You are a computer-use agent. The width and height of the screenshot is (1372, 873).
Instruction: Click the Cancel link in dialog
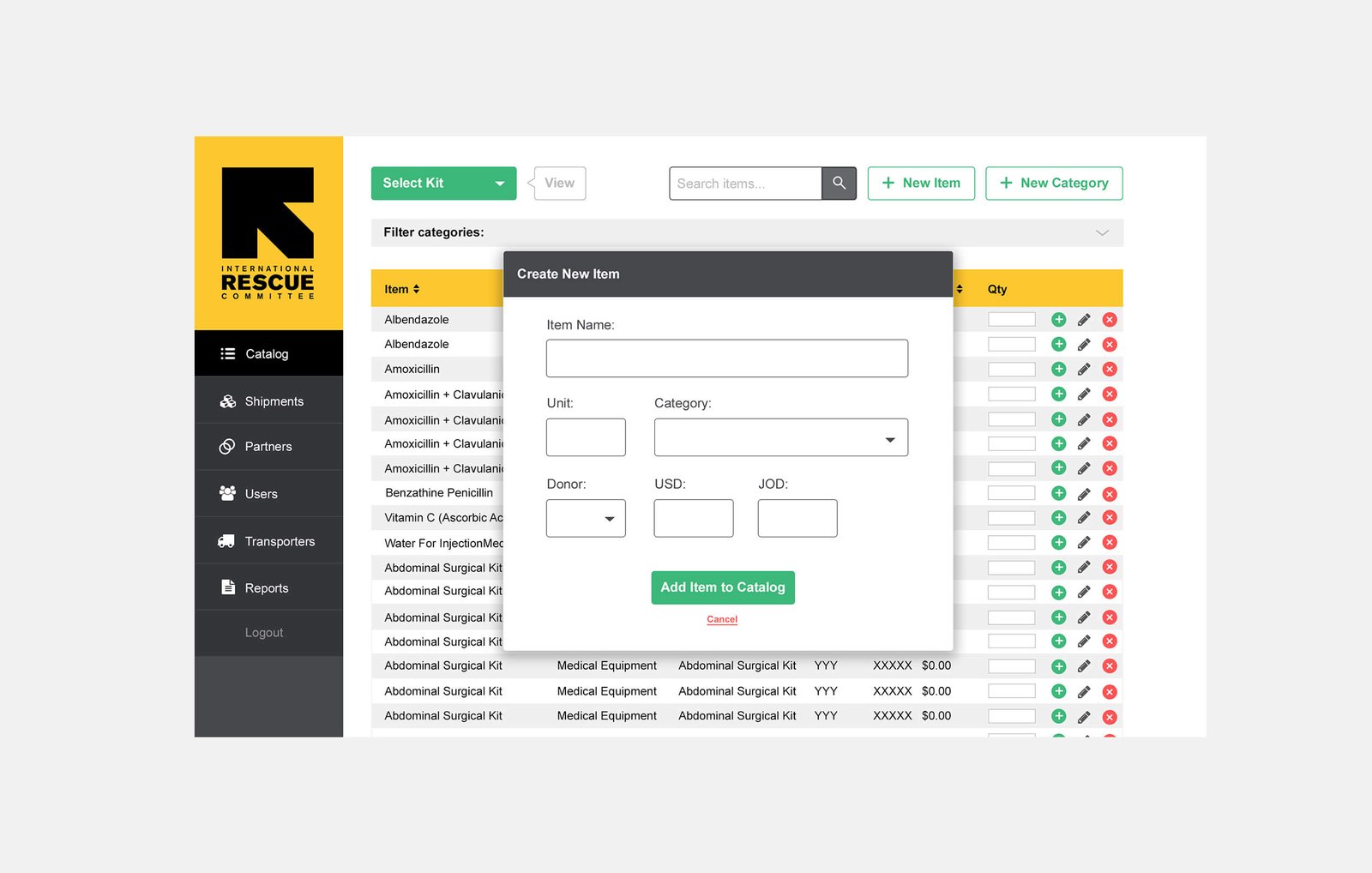click(x=722, y=619)
